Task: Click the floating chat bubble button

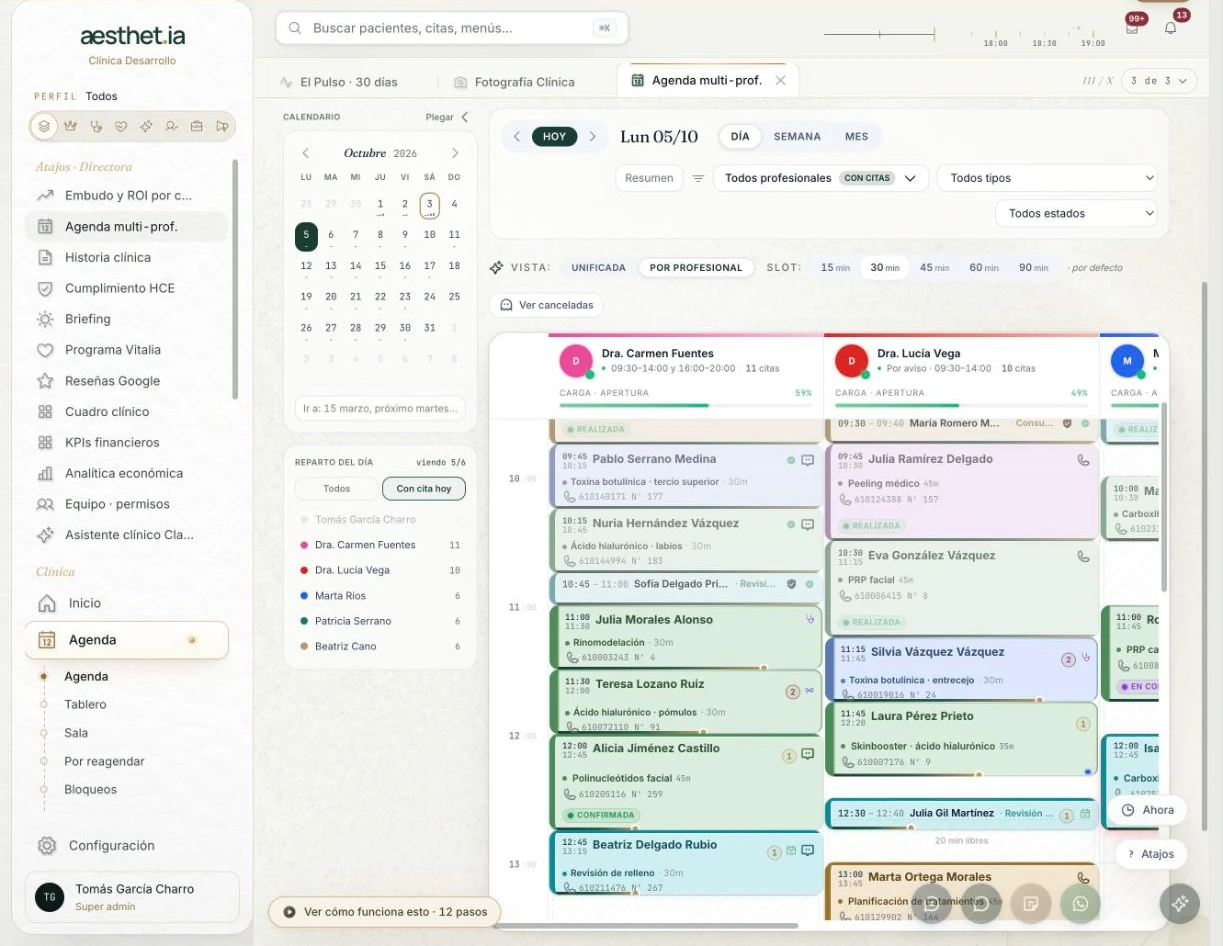Action: [981, 904]
